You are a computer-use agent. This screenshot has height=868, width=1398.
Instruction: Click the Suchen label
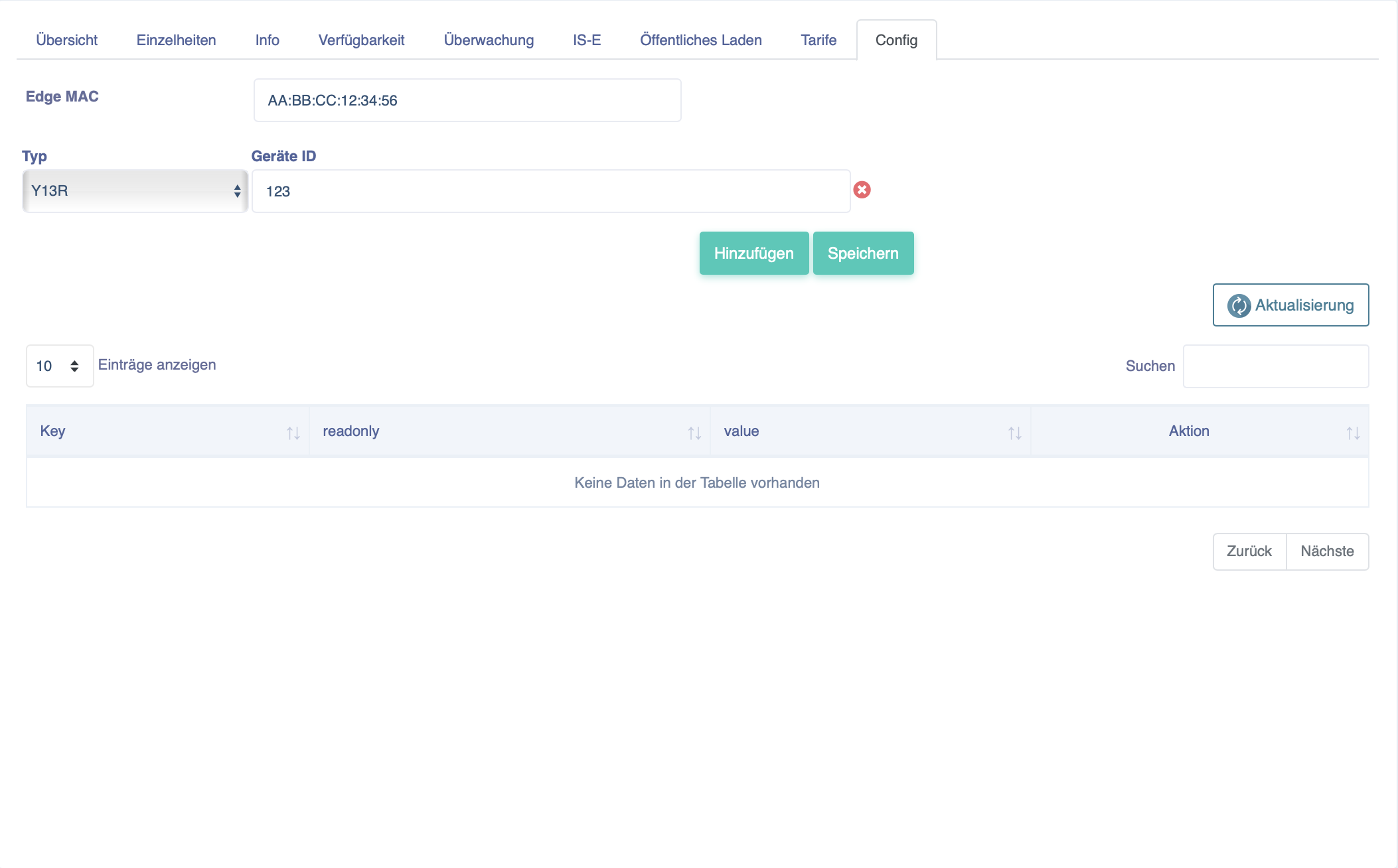(x=1150, y=366)
